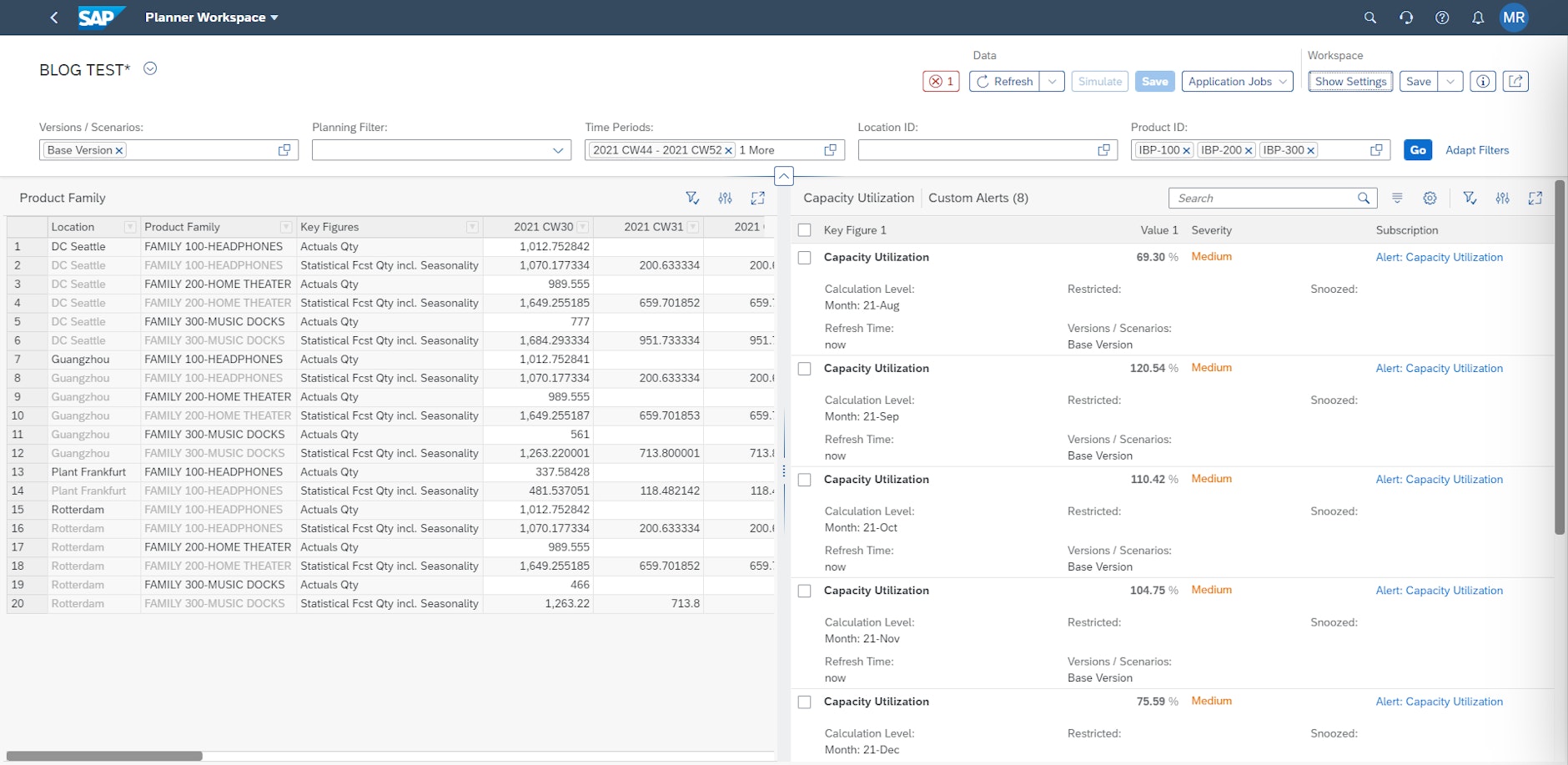This screenshot has height=765, width=1568.
Task: Select the checkbox for the 120.54% alert
Action: [805, 368]
